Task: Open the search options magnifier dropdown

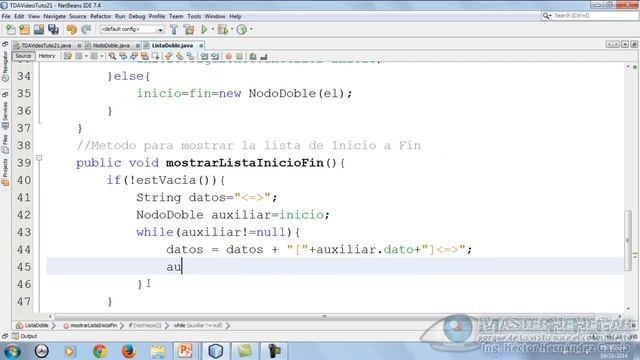Action: 547,16
